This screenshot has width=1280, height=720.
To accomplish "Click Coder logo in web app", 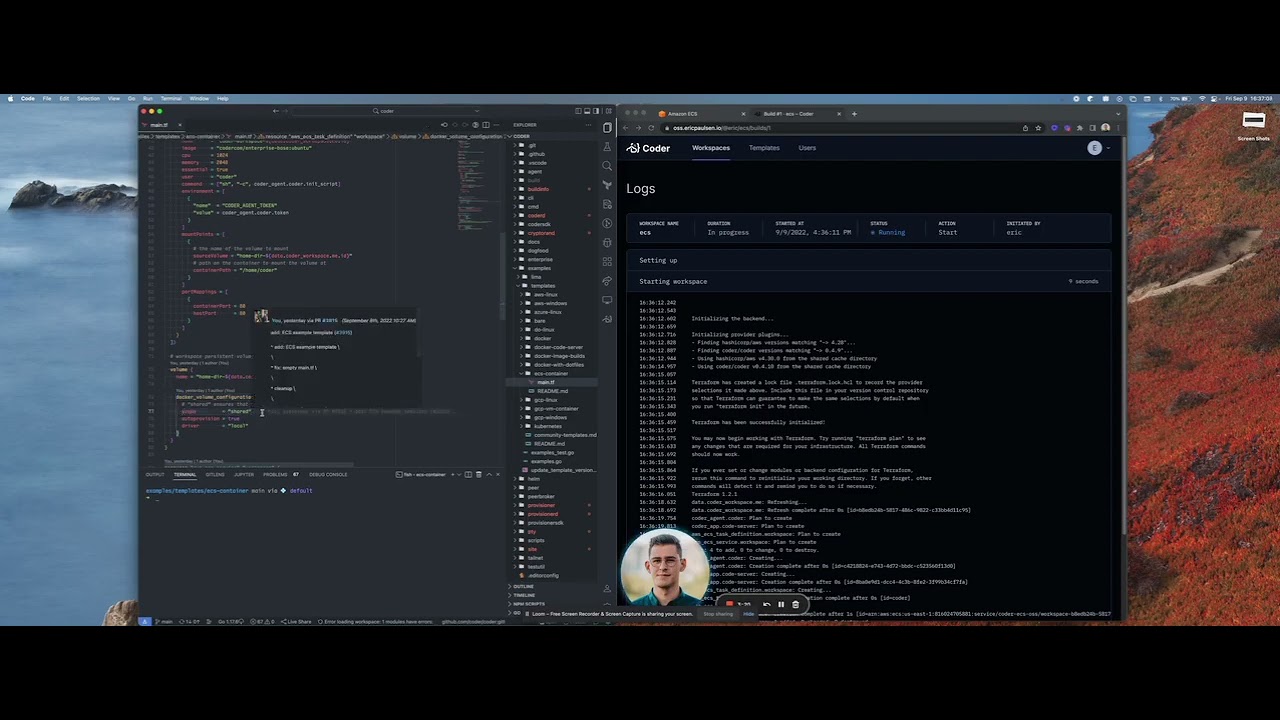I will pyautogui.click(x=649, y=148).
